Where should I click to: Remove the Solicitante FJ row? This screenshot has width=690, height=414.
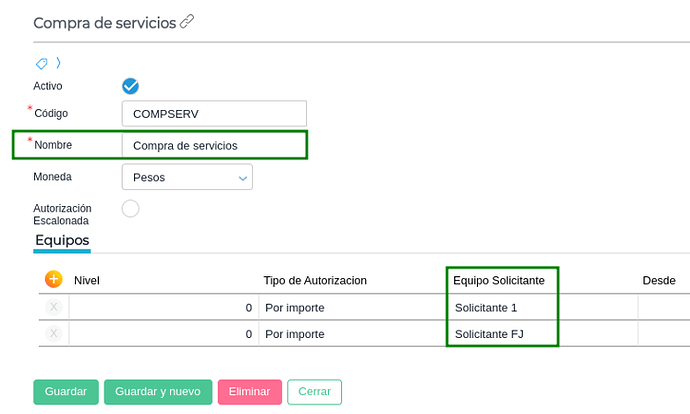53,333
